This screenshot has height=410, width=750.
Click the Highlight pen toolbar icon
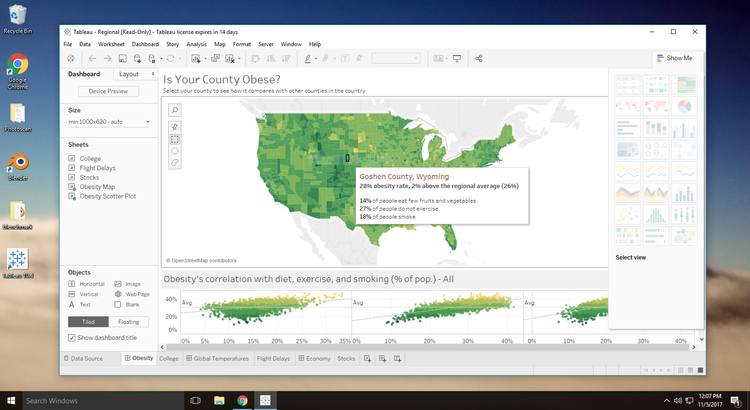click(x=308, y=58)
